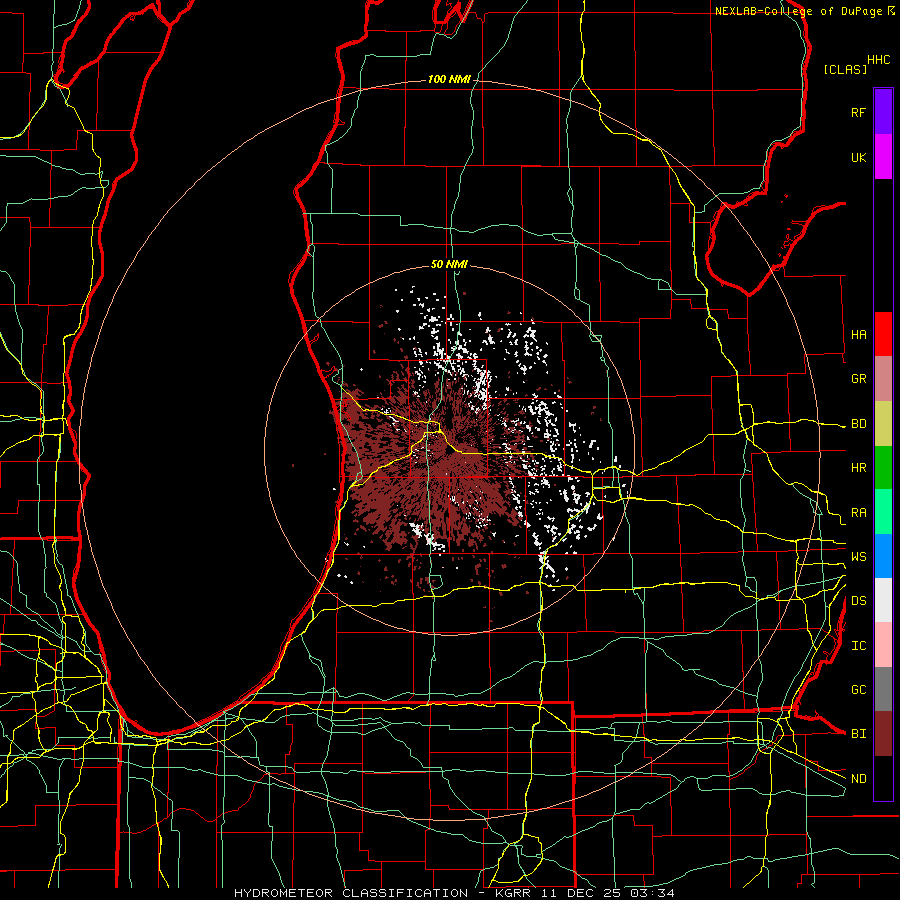Image resolution: width=900 pixels, height=900 pixels.
Task: Click the 'KGRR' station identifier
Action: (514, 893)
